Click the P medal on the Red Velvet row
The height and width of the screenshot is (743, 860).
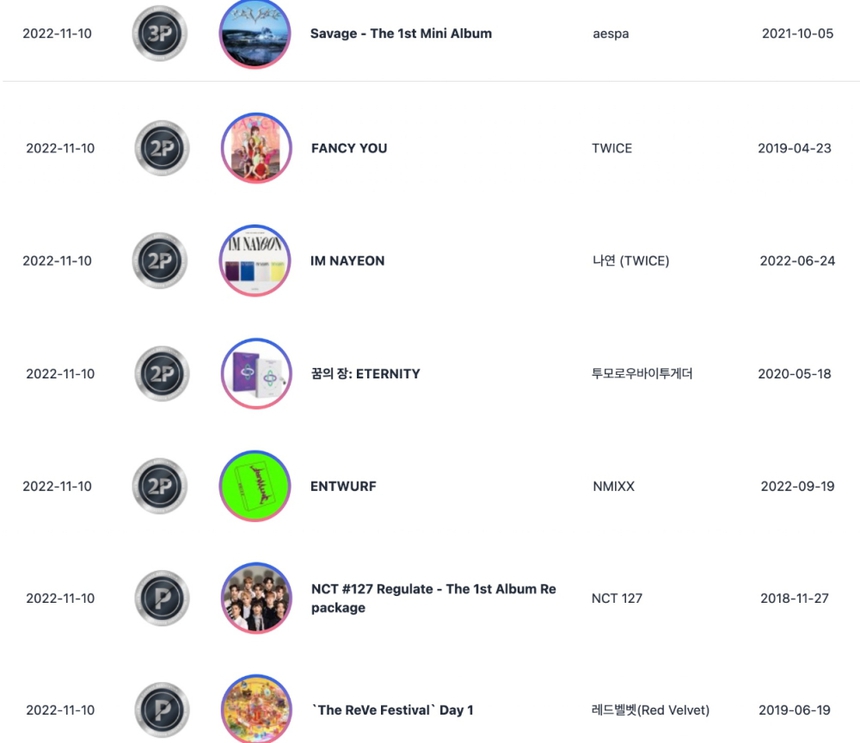click(x=159, y=710)
